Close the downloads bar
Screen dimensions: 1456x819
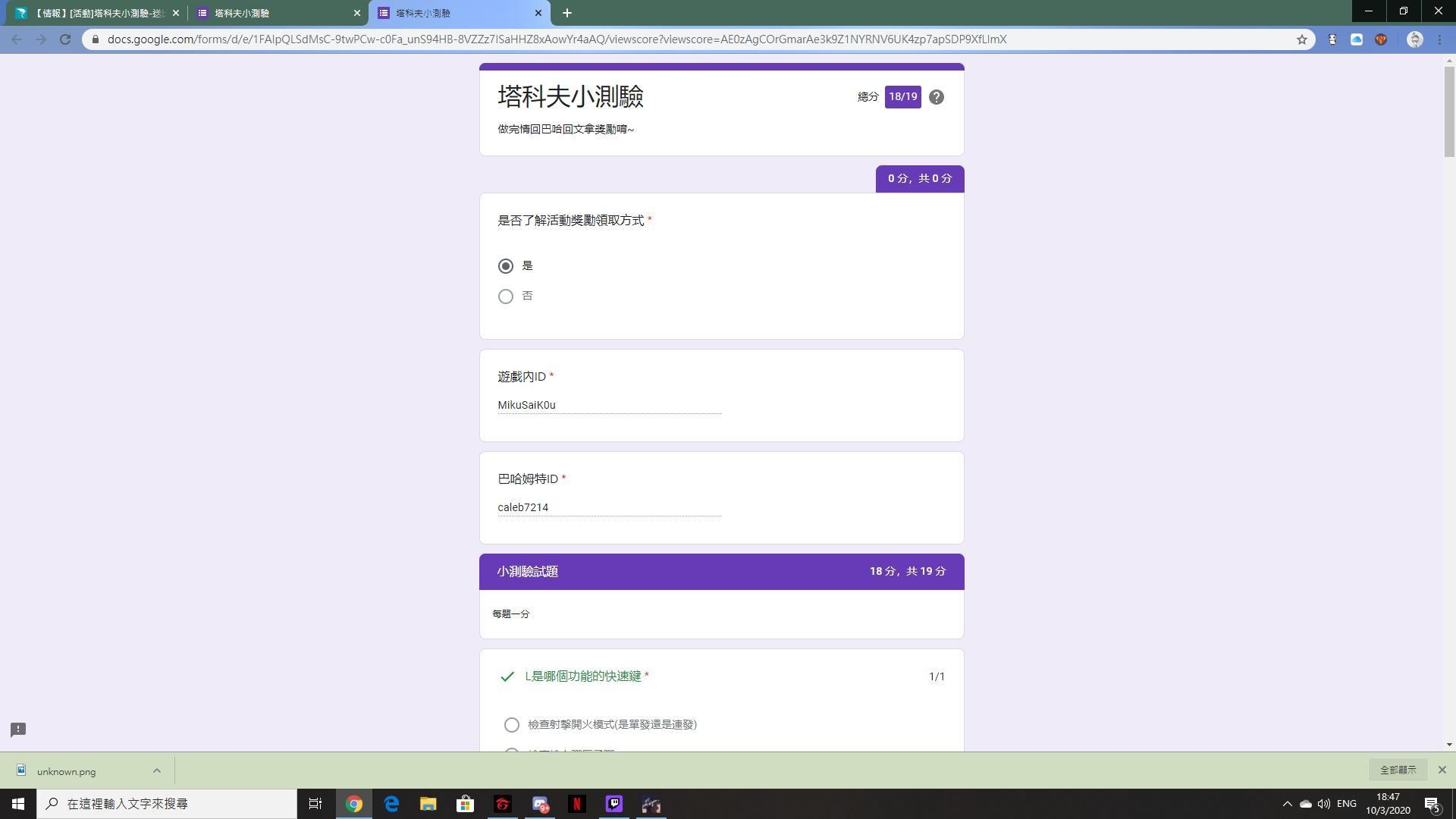click(1442, 770)
